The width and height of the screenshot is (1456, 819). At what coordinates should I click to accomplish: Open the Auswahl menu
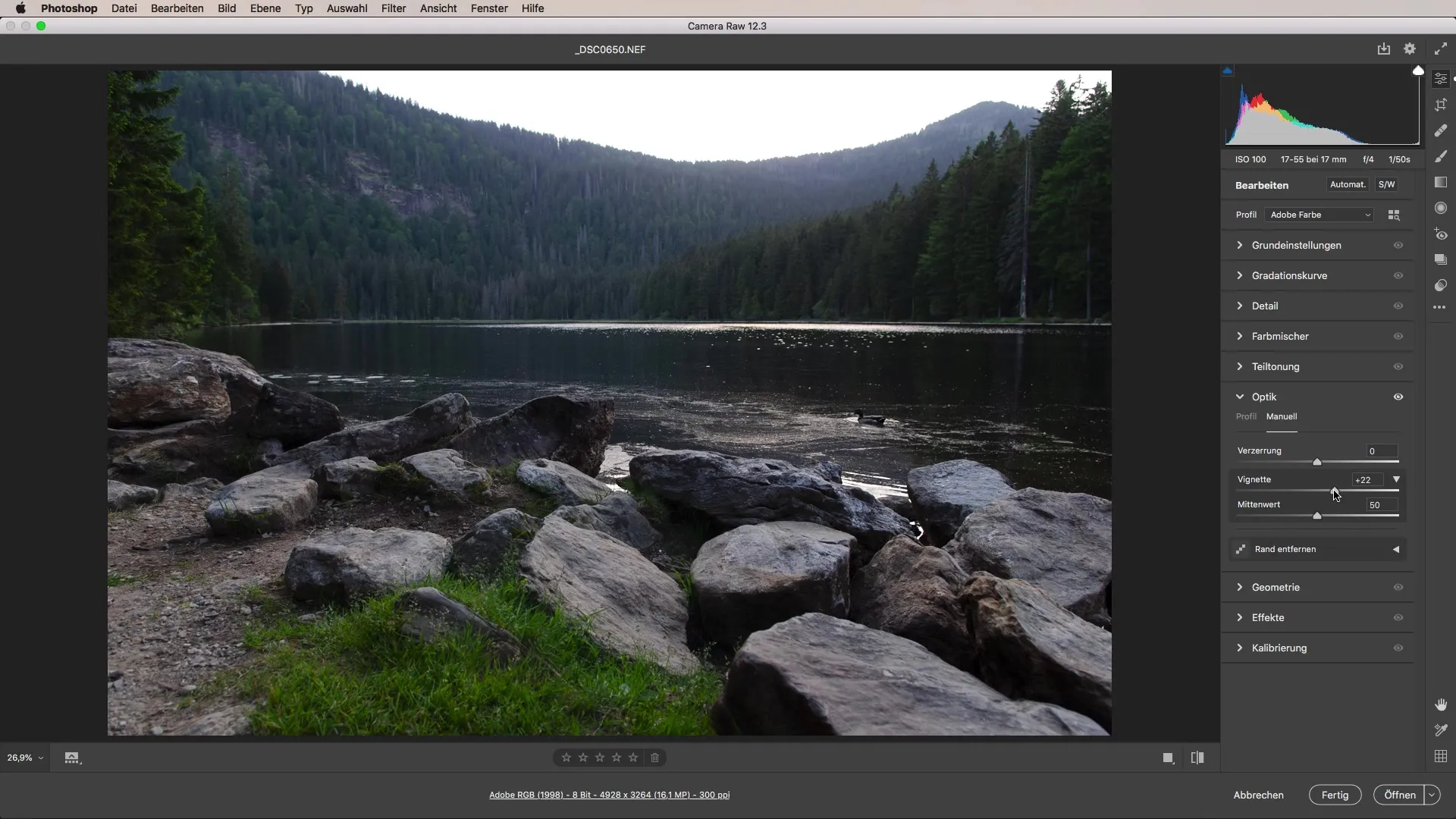coord(347,8)
